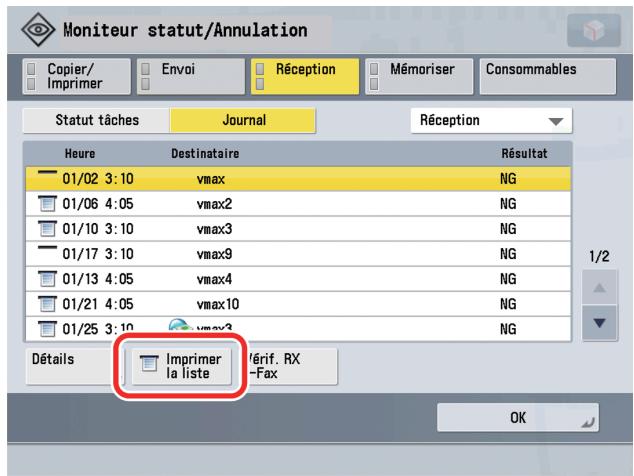Select the 01/10 3:10 vmax3 row
Viewport: 634px width, 476px height.
pyautogui.click(x=298, y=229)
